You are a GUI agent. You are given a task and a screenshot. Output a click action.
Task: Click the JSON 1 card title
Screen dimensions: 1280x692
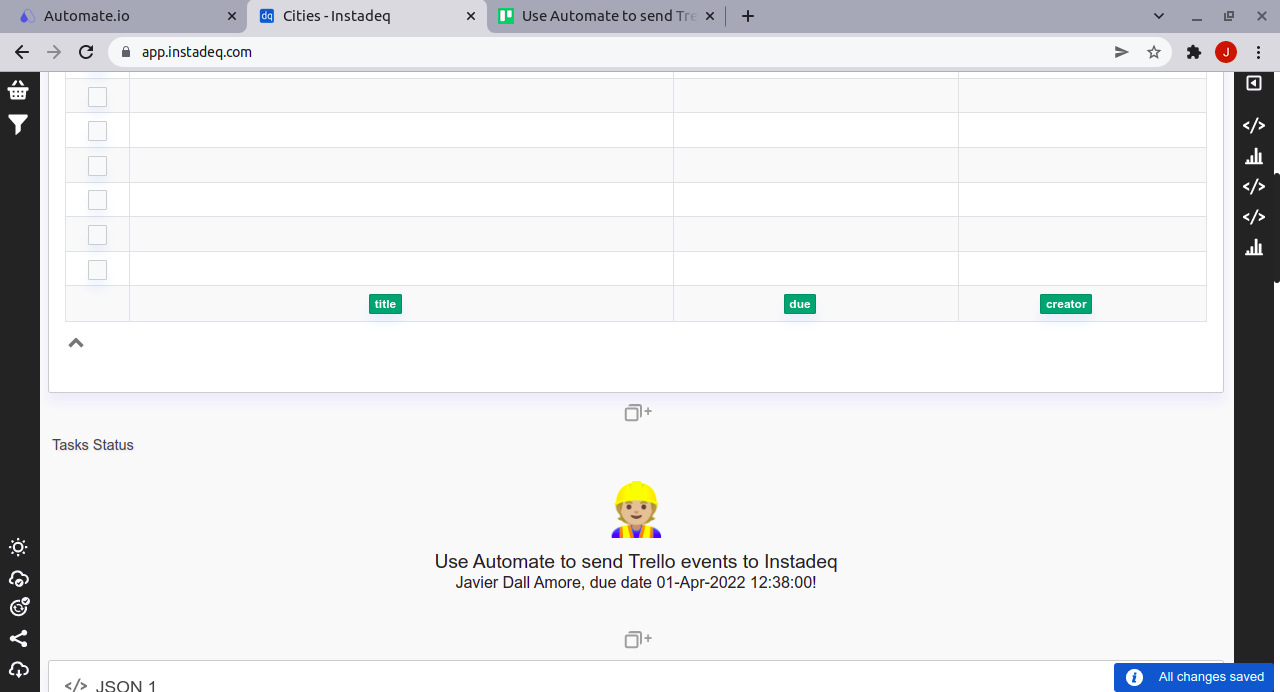pyautogui.click(x=126, y=686)
